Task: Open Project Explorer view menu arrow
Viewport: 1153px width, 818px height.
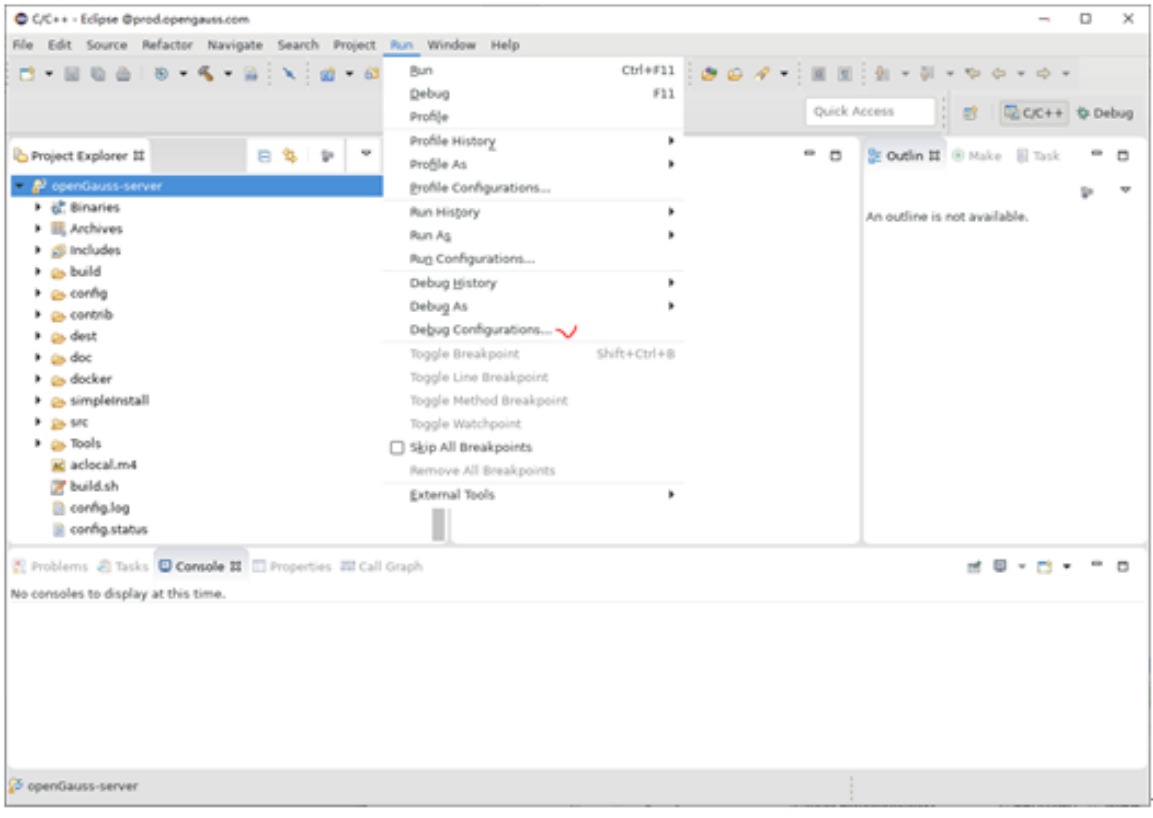Action: coord(365,154)
